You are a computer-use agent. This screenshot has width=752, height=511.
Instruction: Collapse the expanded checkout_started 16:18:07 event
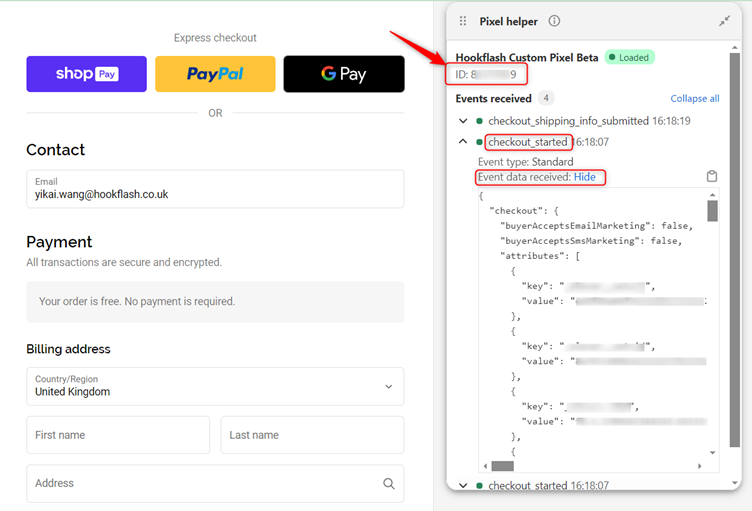tap(463, 142)
